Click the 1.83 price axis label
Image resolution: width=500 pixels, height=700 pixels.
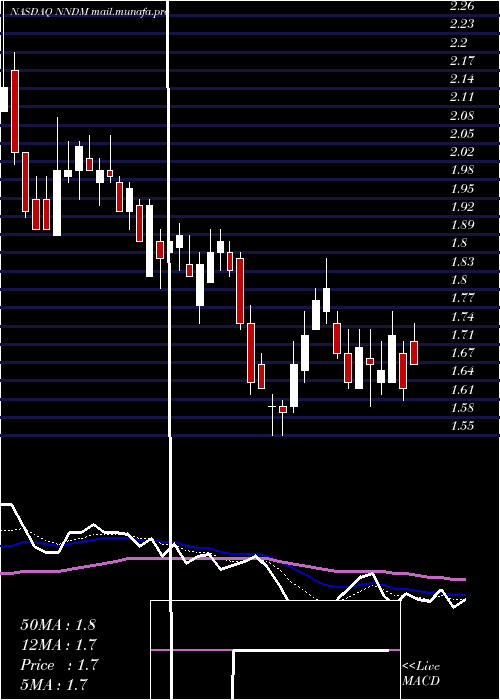[462, 262]
